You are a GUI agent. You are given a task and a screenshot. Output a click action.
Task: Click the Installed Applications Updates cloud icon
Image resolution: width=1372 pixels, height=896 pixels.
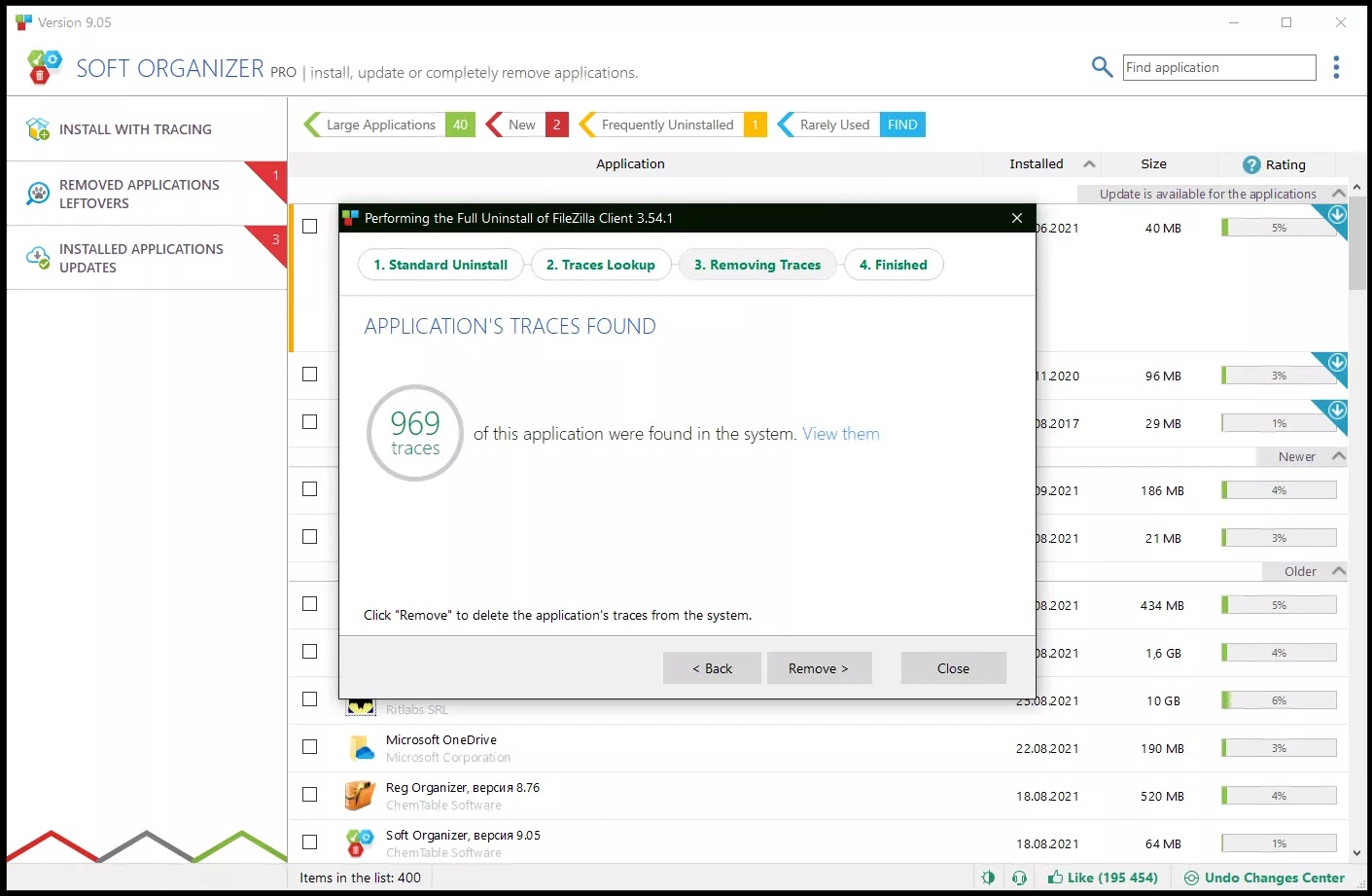38,258
